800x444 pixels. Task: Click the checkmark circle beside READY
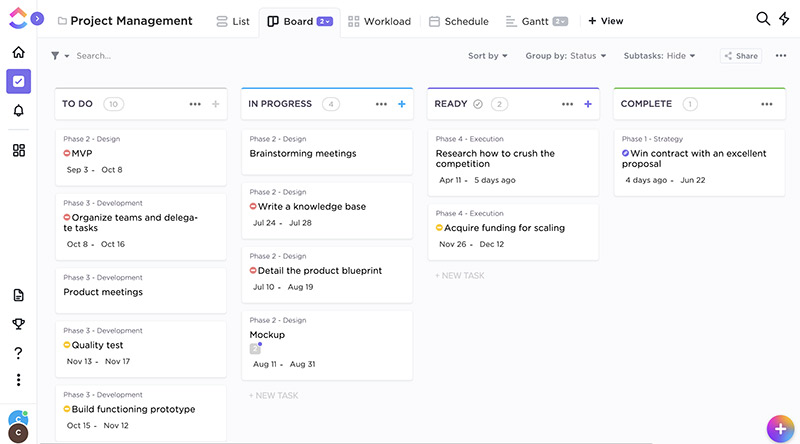click(478, 104)
